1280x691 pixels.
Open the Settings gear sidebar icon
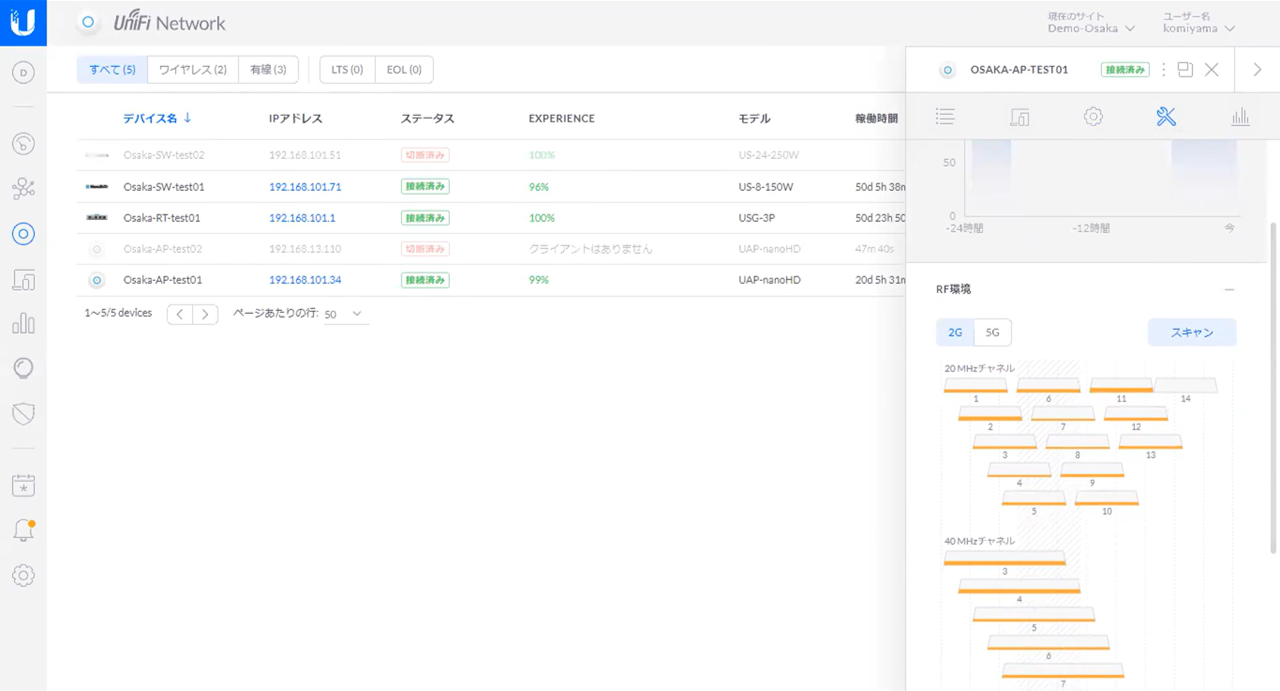pos(23,575)
